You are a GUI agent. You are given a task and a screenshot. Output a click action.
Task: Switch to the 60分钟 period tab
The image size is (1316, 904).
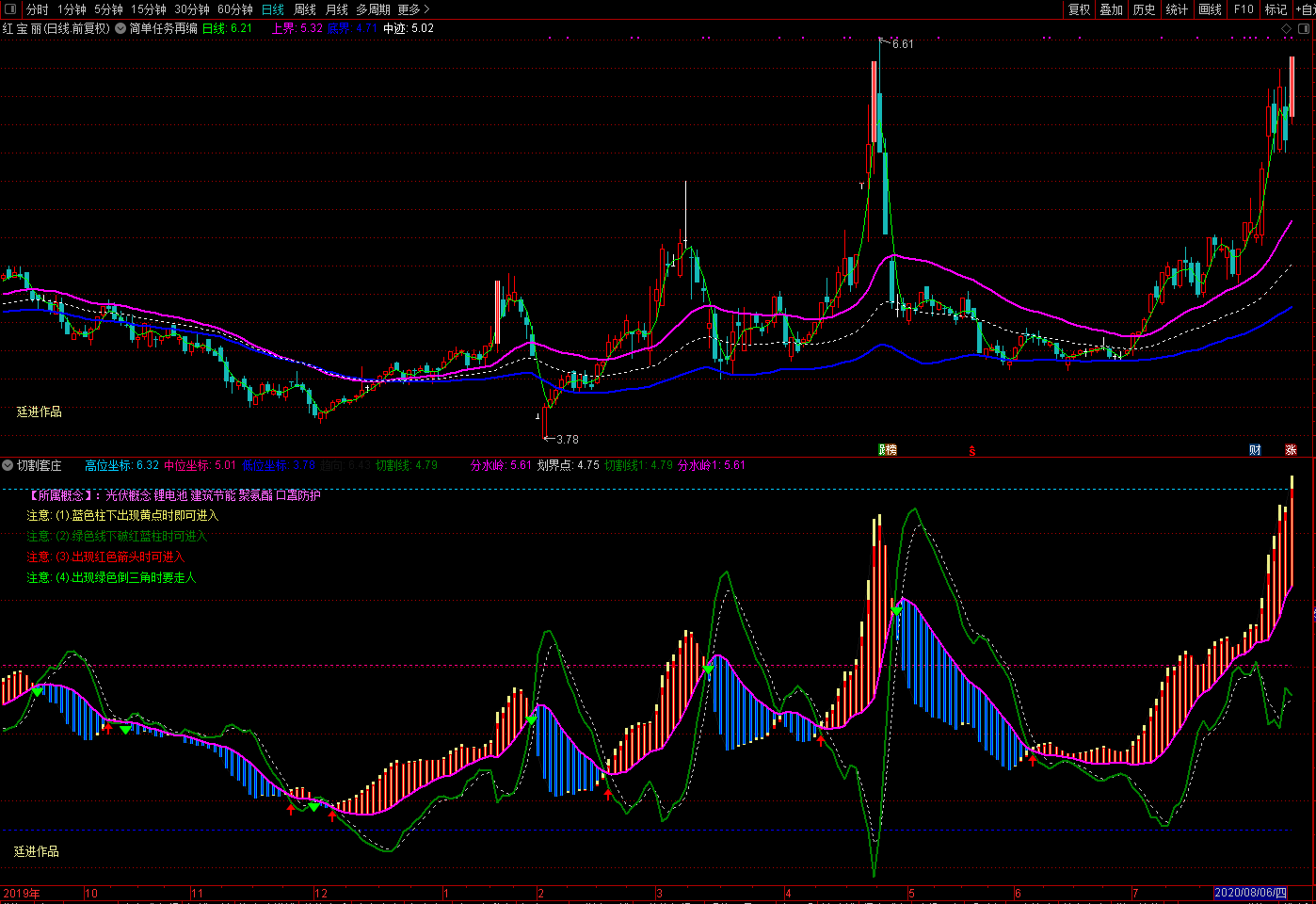tap(235, 9)
